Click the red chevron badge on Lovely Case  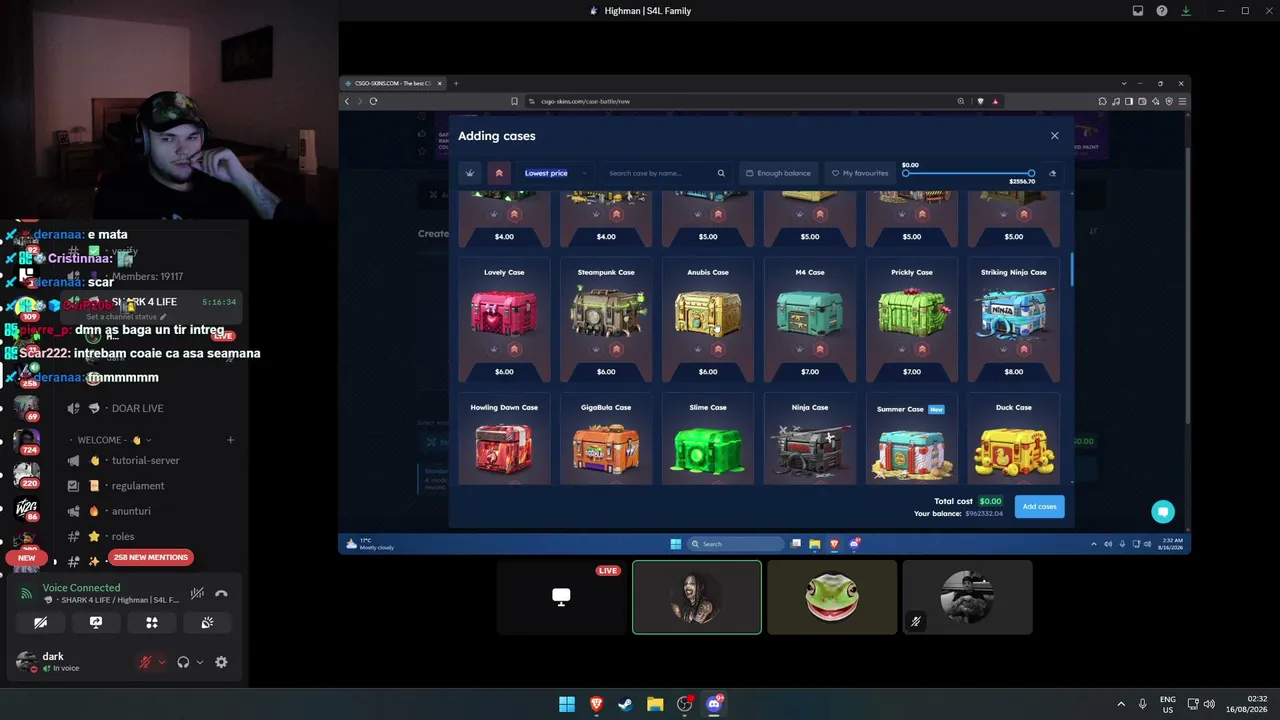tap(514, 349)
